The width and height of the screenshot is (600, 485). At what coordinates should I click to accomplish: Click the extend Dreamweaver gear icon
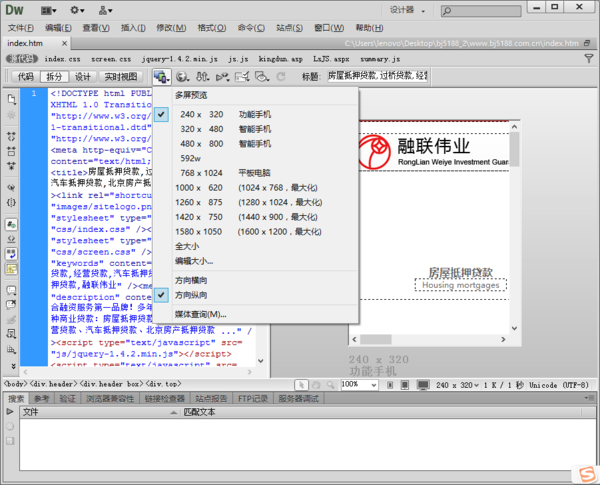tap(77, 10)
